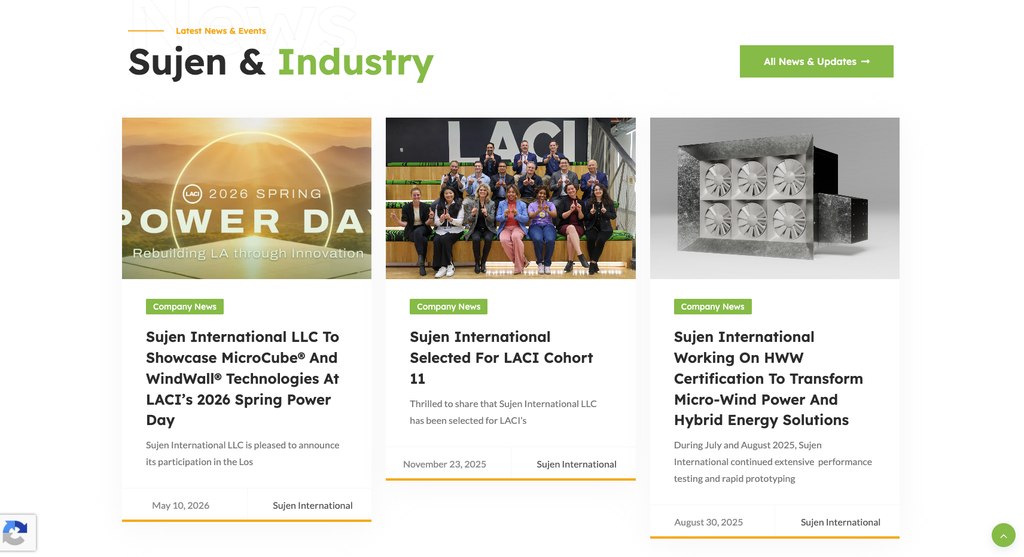
Task: Click Company News tag on LACI Cohort article
Action: coord(448,306)
